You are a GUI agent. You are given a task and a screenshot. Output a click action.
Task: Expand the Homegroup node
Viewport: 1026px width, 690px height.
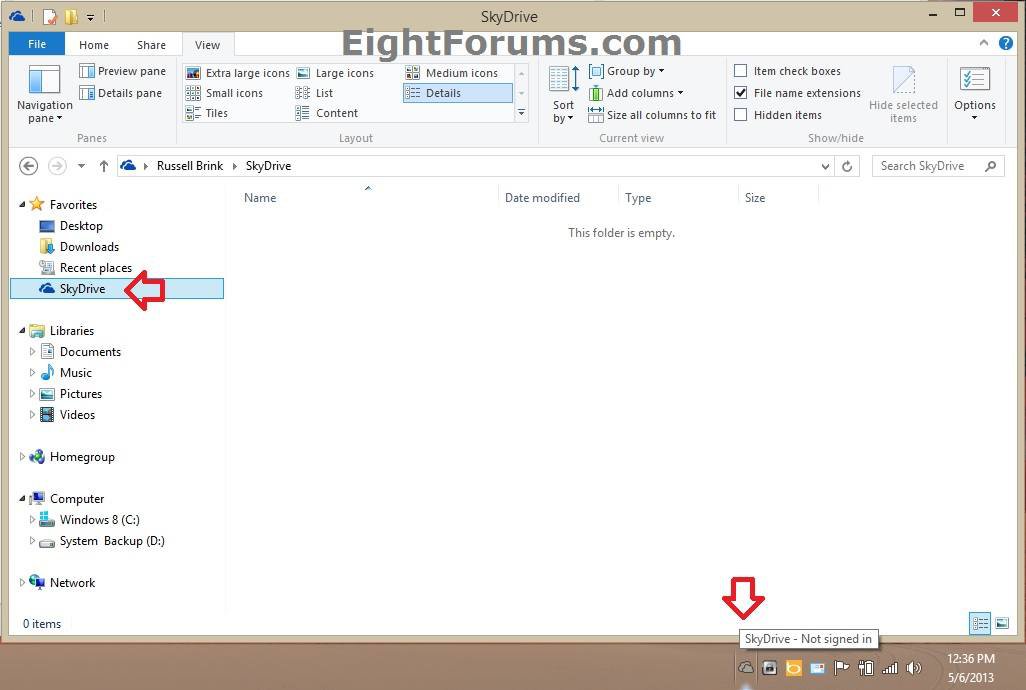pyautogui.click(x=22, y=457)
